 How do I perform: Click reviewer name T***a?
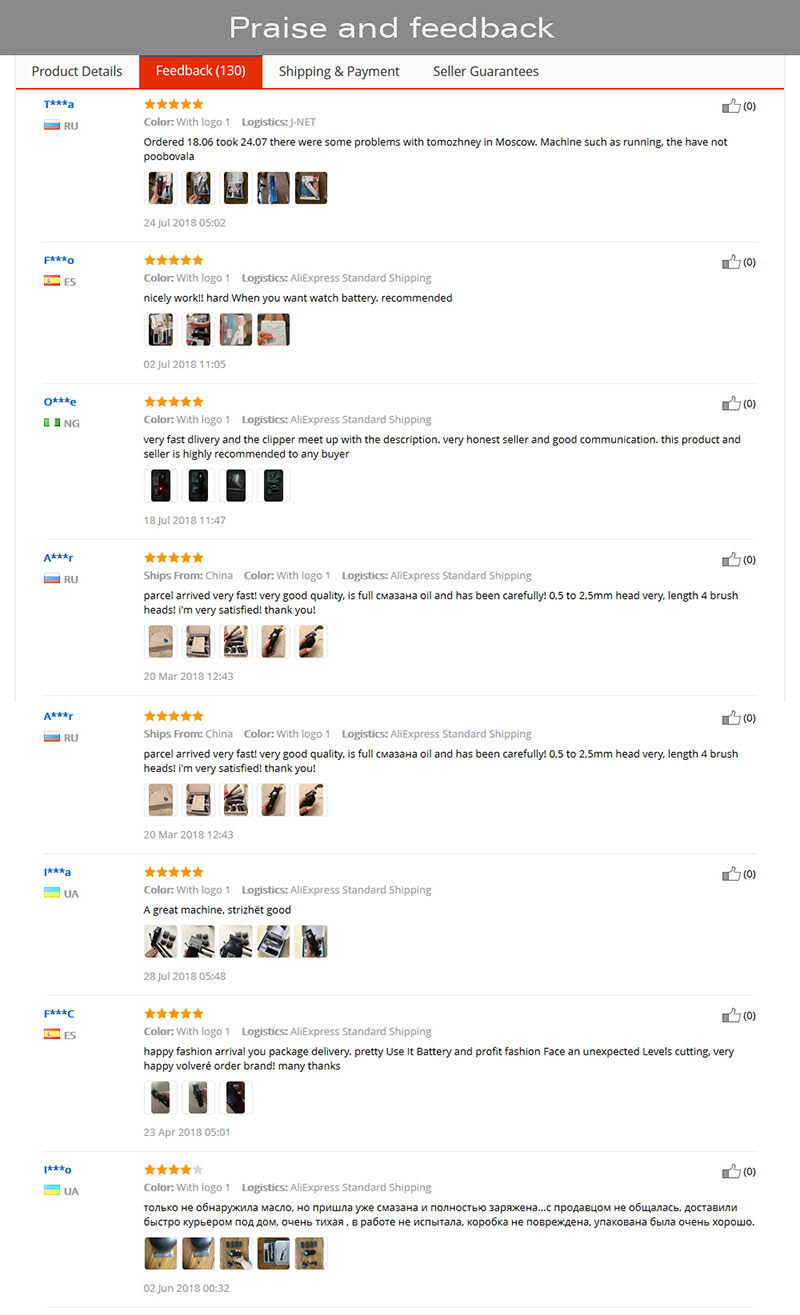[x=59, y=104]
